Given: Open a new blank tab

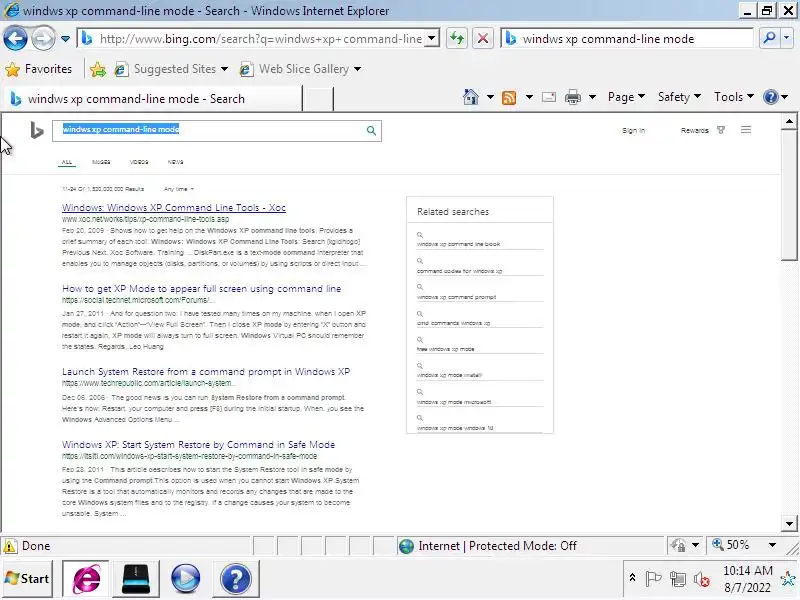Looking at the screenshot, I should [318, 99].
